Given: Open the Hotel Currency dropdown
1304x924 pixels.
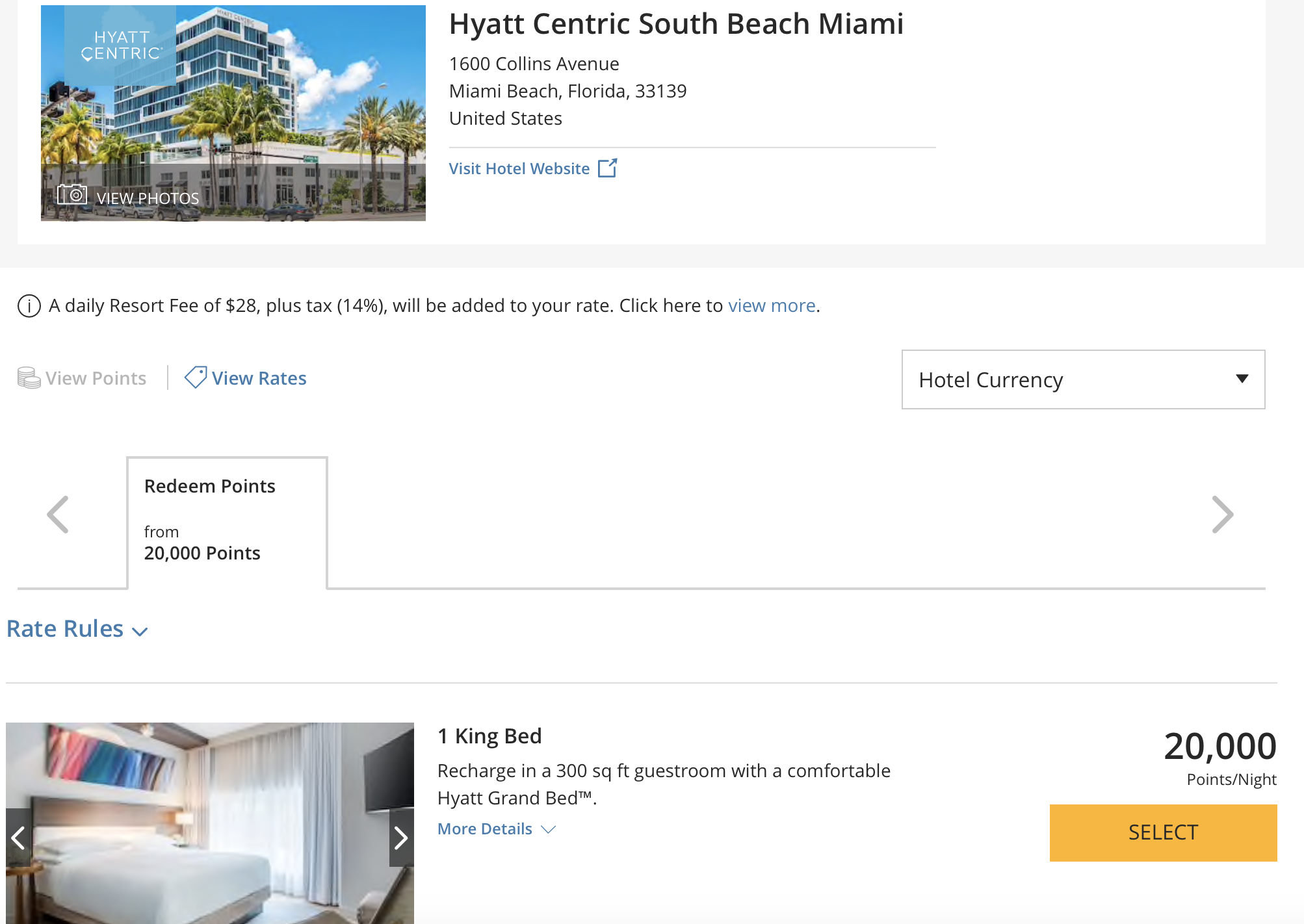Looking at the screenshot, I should (x=1082, y=379).
